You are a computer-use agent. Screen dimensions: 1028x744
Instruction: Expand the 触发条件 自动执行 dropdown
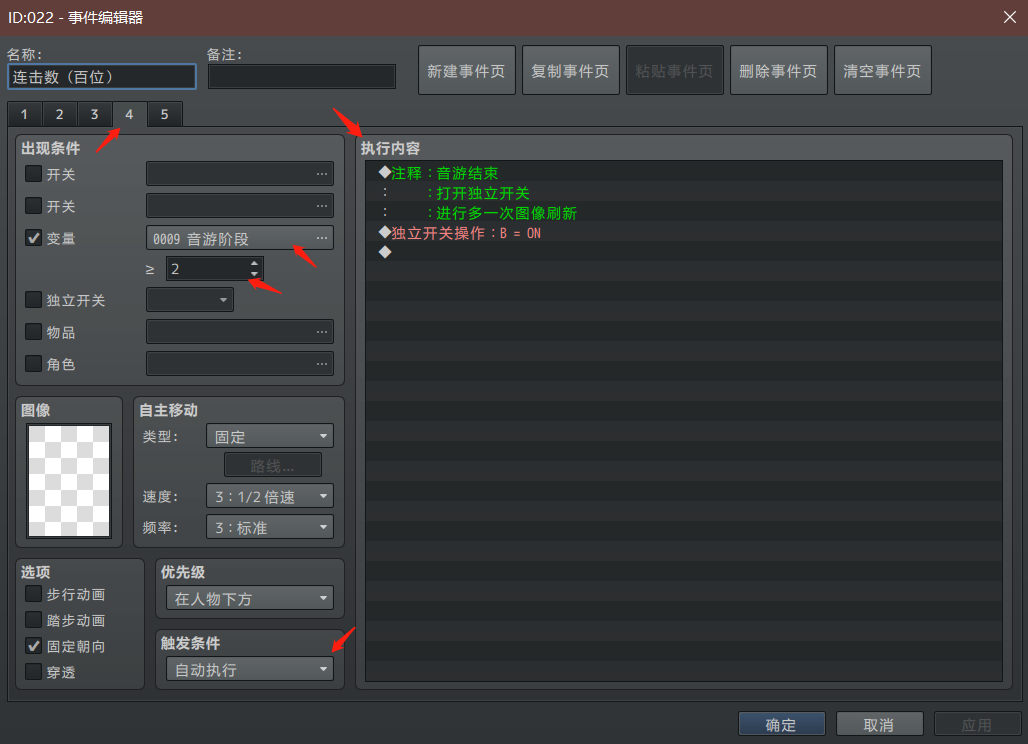(x=250, y=669)
